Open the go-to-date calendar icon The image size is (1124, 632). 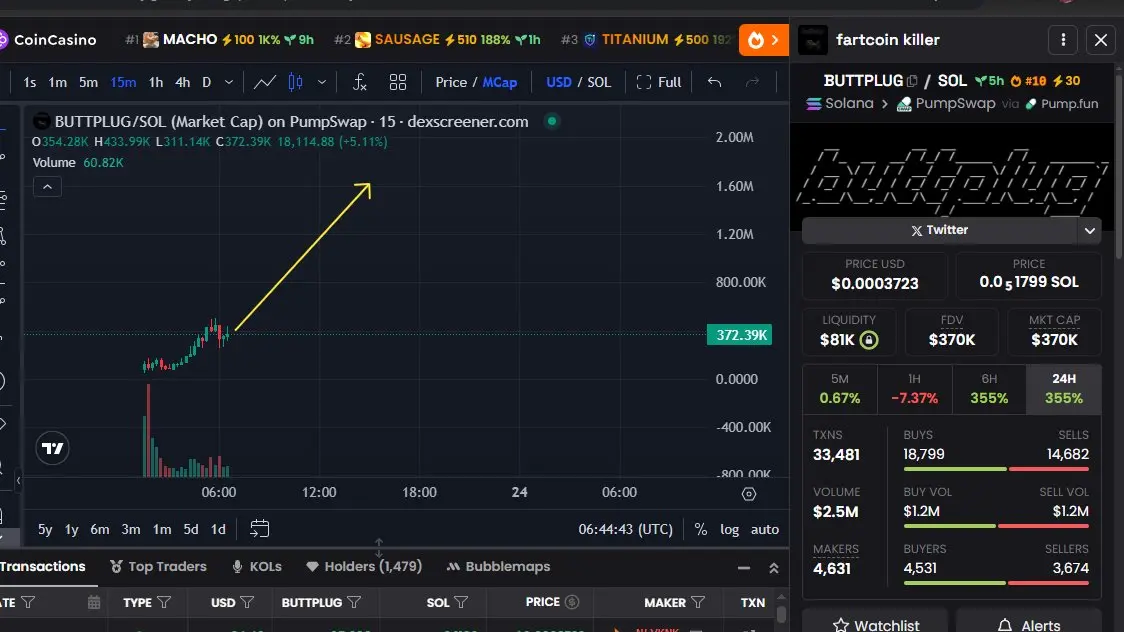pyautogui.click(x=259, y=529)
